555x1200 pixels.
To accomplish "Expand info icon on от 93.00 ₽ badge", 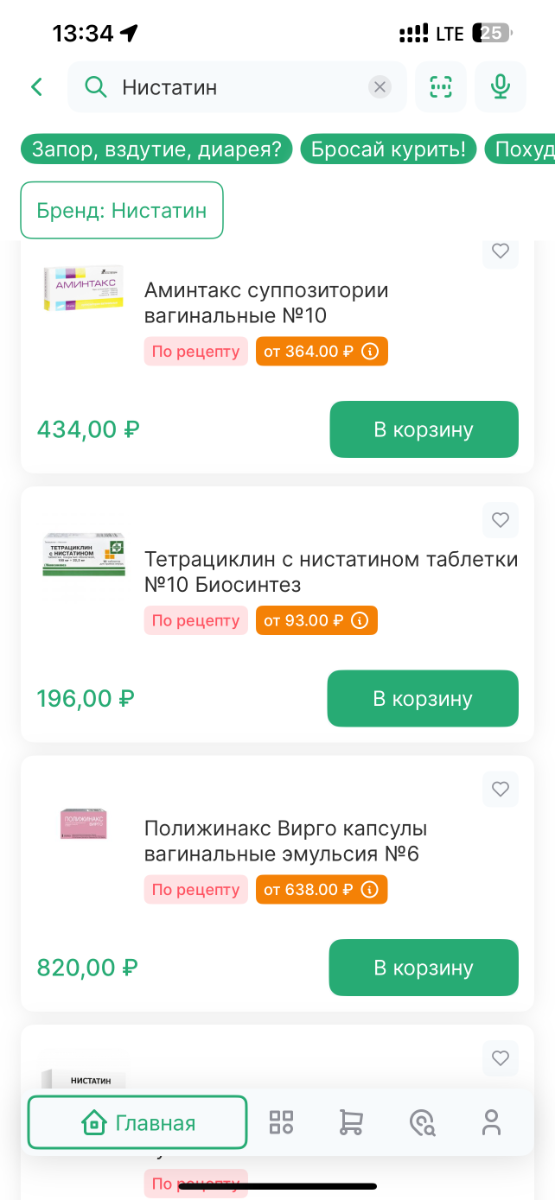I will (360, 621).
